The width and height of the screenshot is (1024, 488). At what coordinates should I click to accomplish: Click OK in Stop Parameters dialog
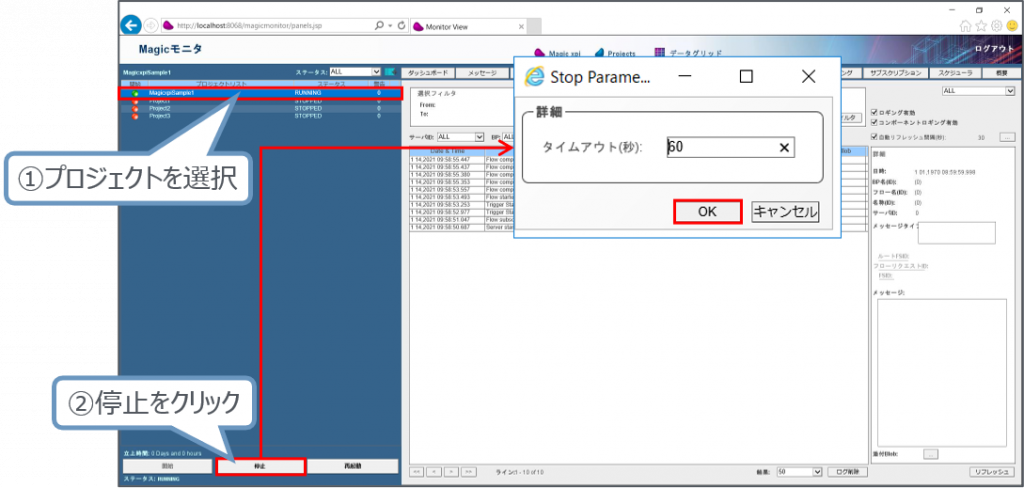(707, 211)
